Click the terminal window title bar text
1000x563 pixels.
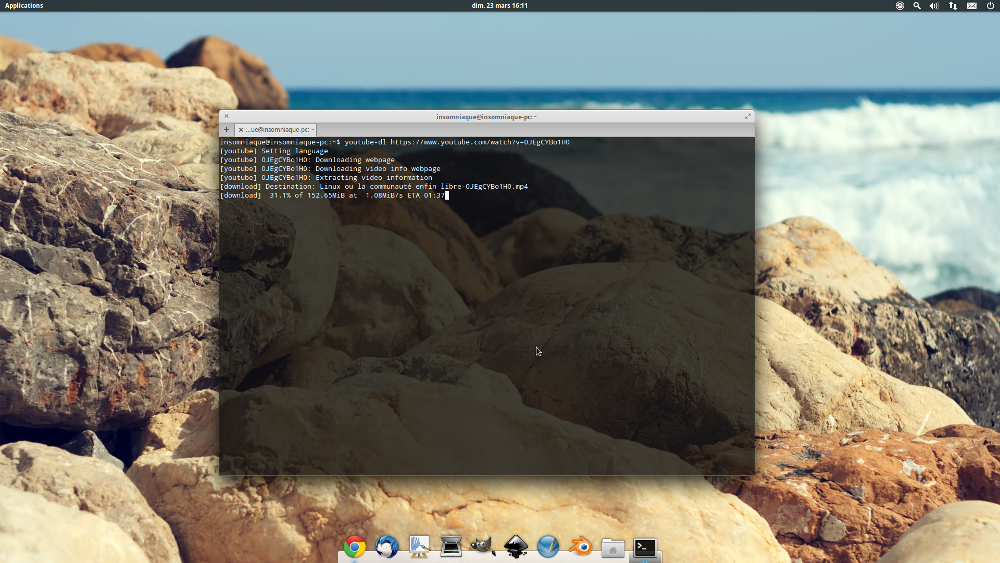tap(486, 117)
